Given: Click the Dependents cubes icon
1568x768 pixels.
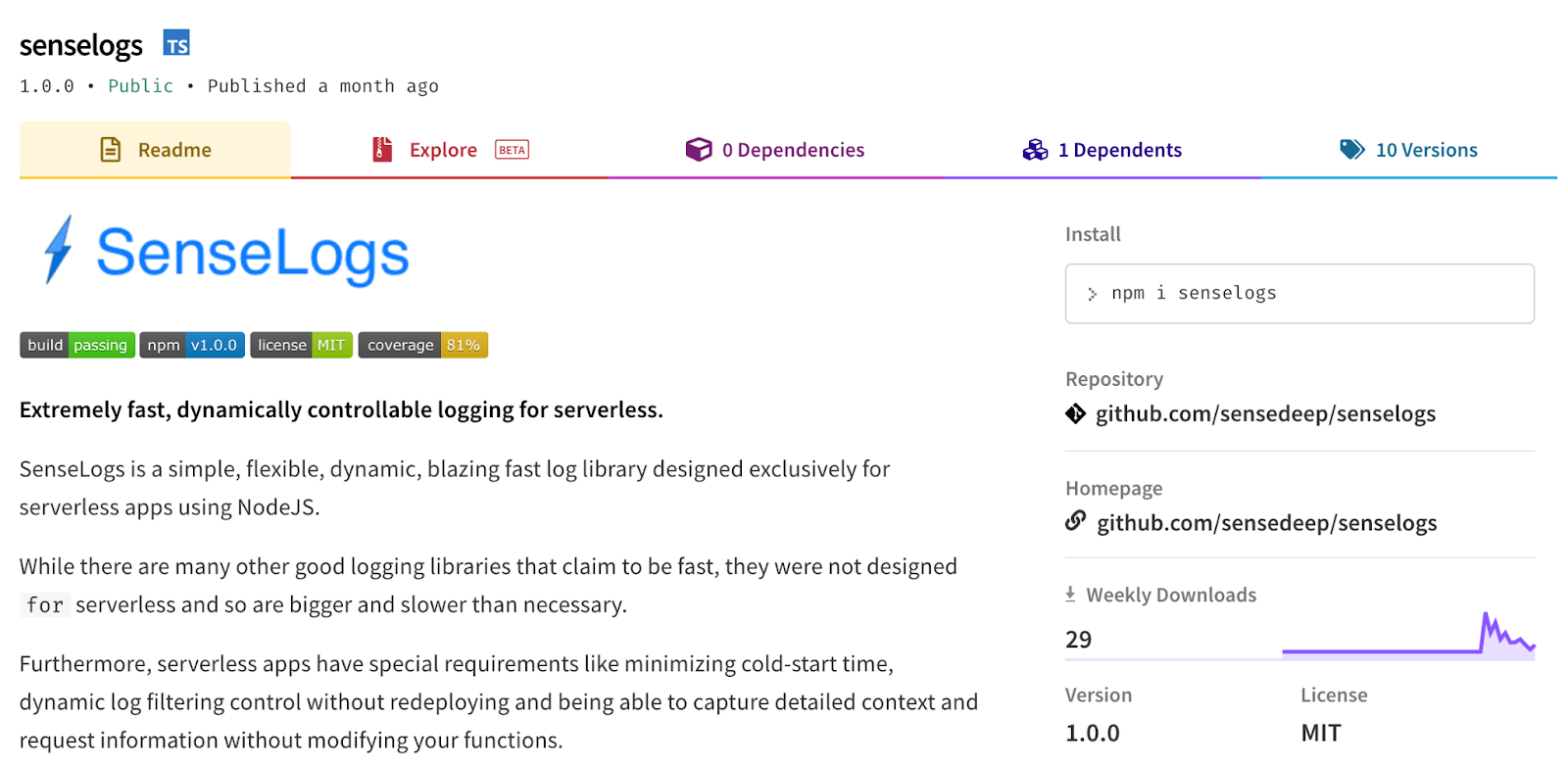Looking at the screenshot, I should [1035, 150].
